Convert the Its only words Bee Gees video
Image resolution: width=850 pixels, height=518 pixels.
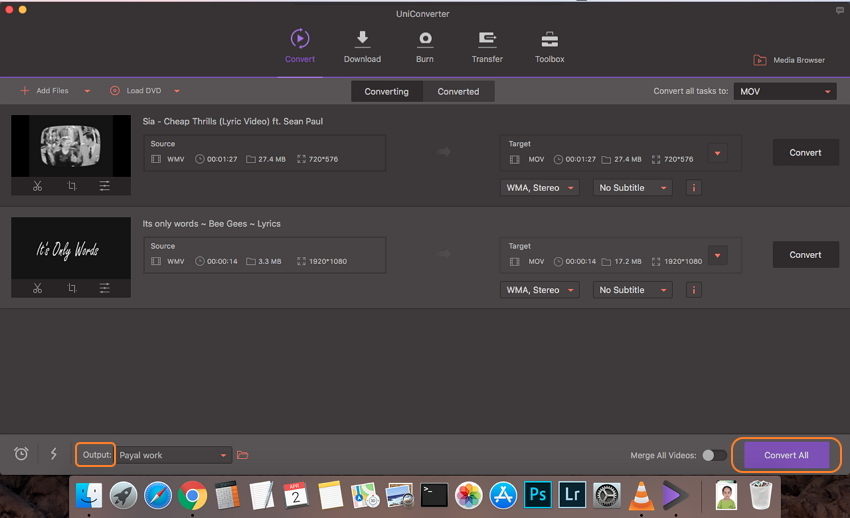tap(806, 255)
